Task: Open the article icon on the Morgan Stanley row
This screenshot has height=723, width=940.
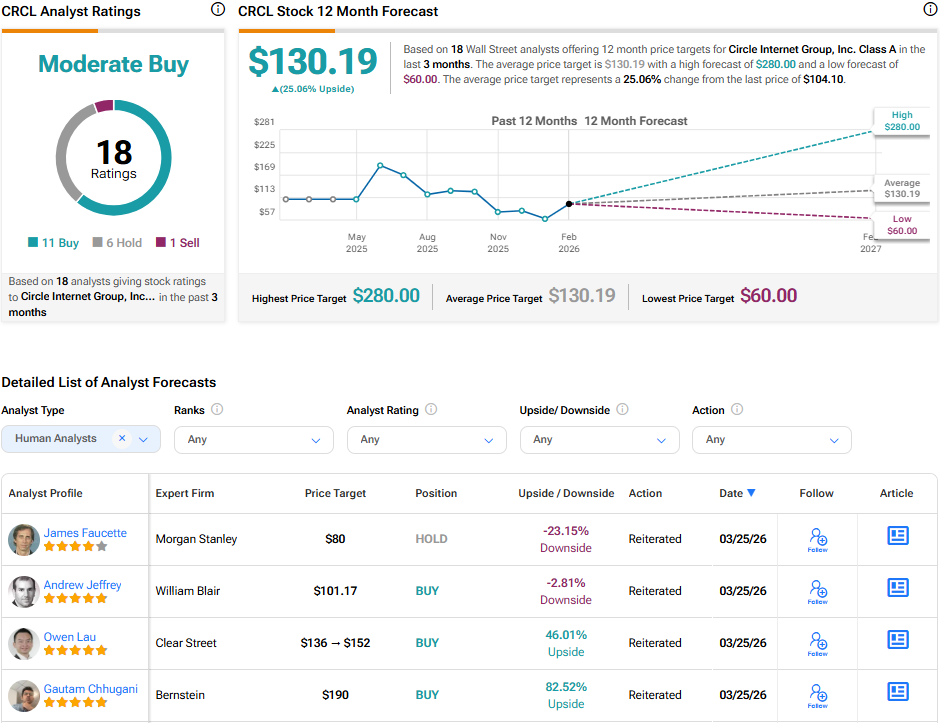Action: pos(897,538)
